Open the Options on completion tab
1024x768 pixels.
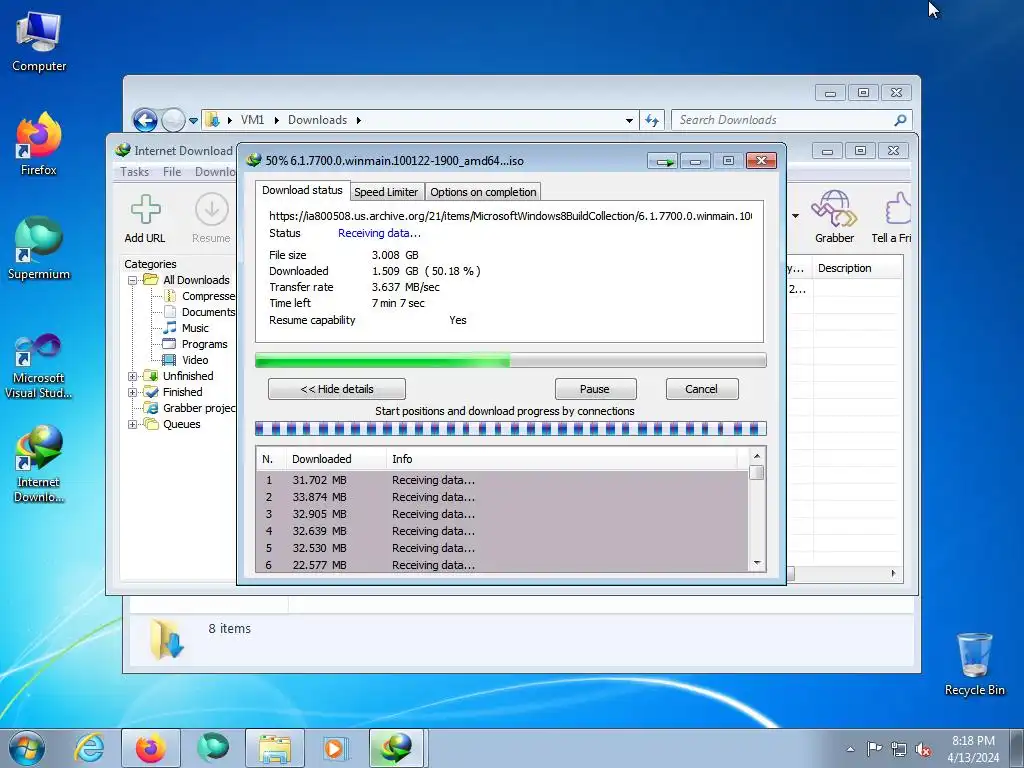(x=483, y=192)
